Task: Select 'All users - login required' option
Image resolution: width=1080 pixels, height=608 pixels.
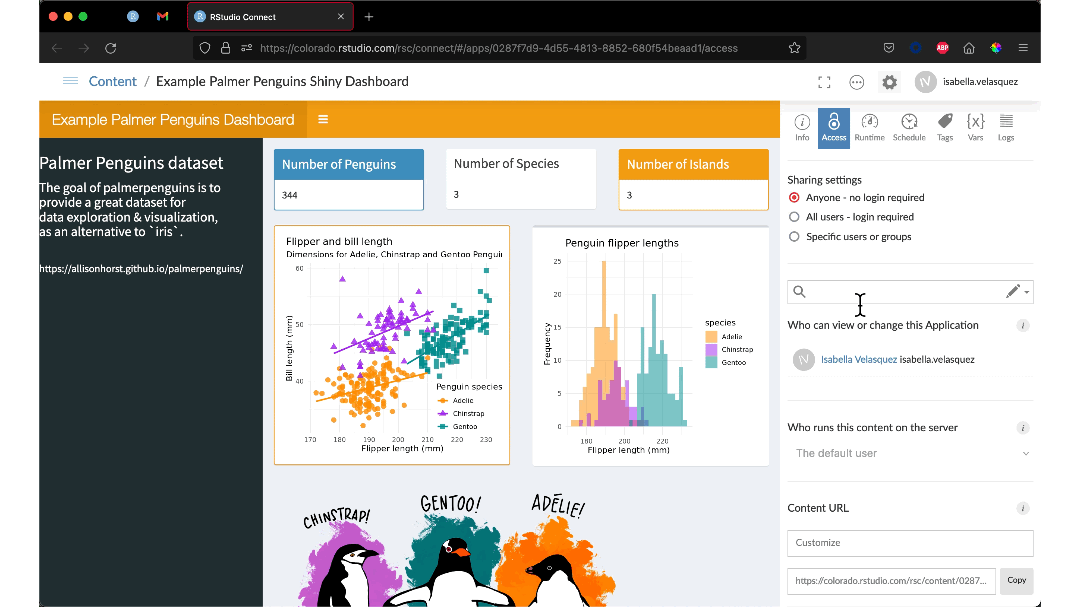Action: tap(795, 217)
